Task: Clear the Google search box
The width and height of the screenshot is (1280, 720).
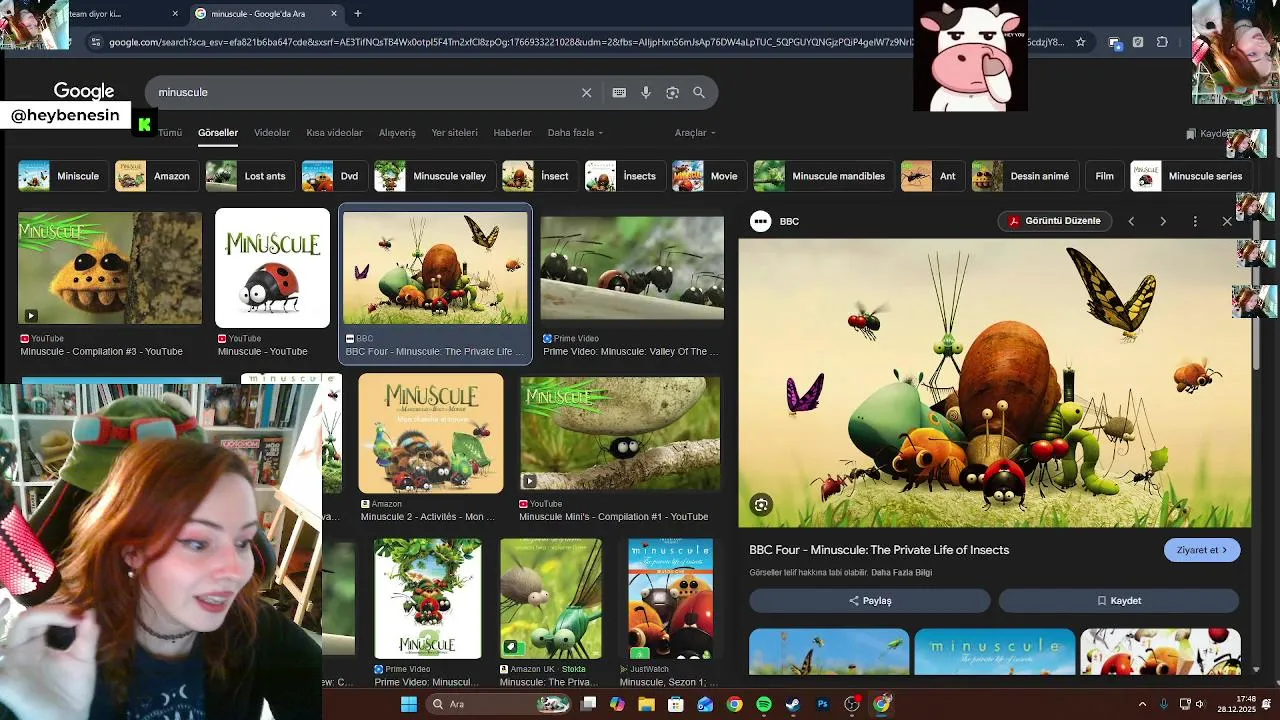Action: [587, 92]
